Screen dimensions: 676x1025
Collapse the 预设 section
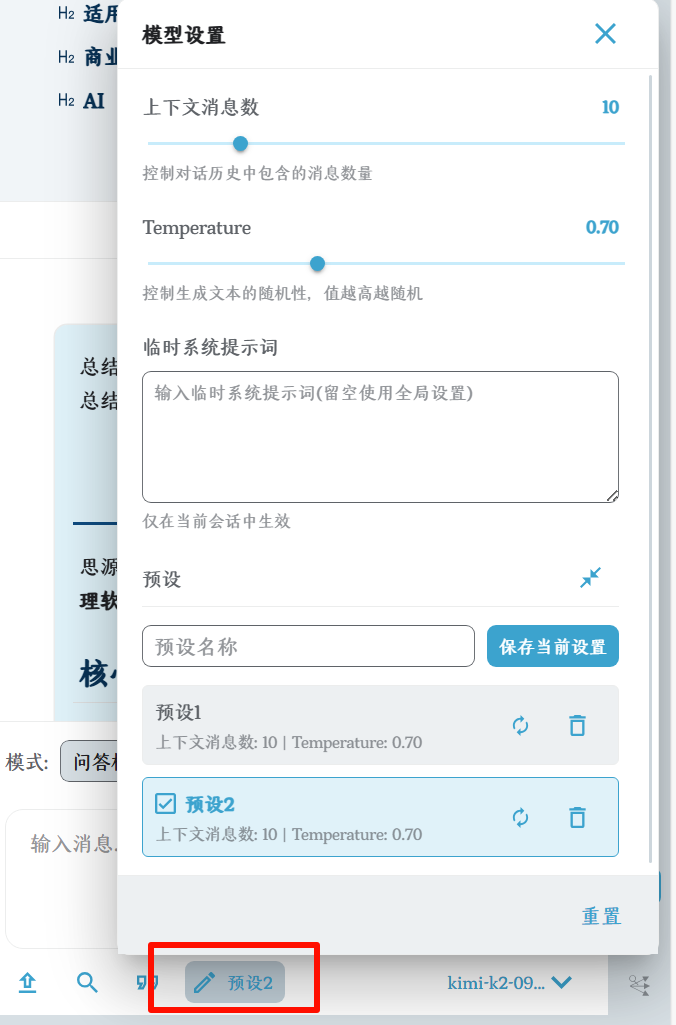coord(591,578)
